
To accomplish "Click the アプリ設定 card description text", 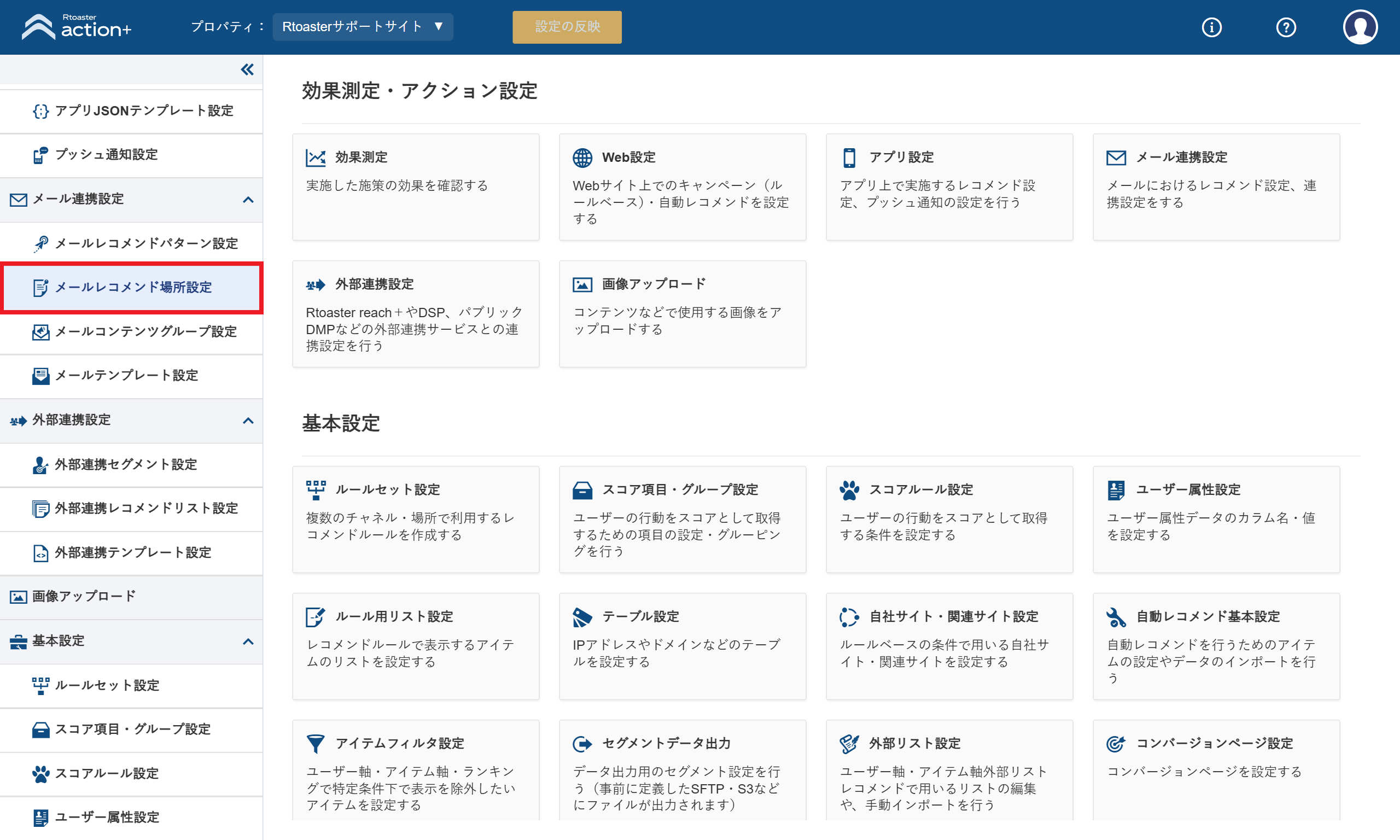I will pyautogui.click(x=938, y=194).
